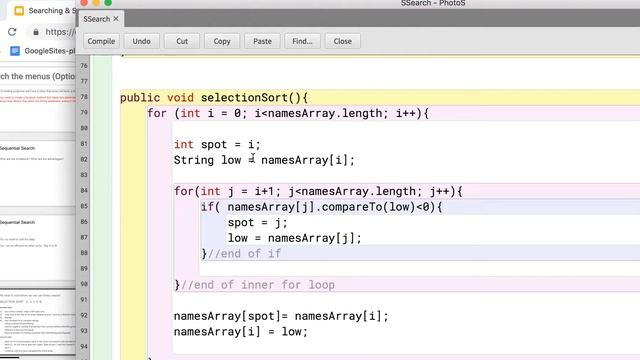This screenshot has height=360, width=640.
Task: Click the Cut button
Action: [x=182, y=41]
